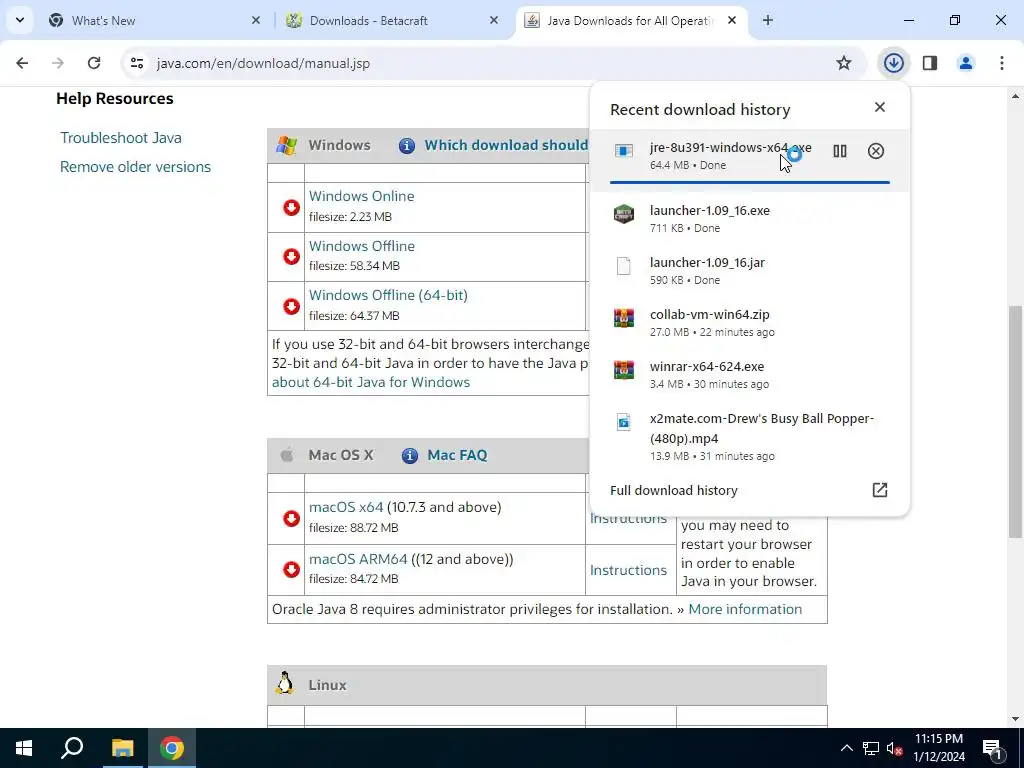Open the Windows Start menu
Image resolution: width=1024 pixels, height=768 pixels.
[24, 748]
